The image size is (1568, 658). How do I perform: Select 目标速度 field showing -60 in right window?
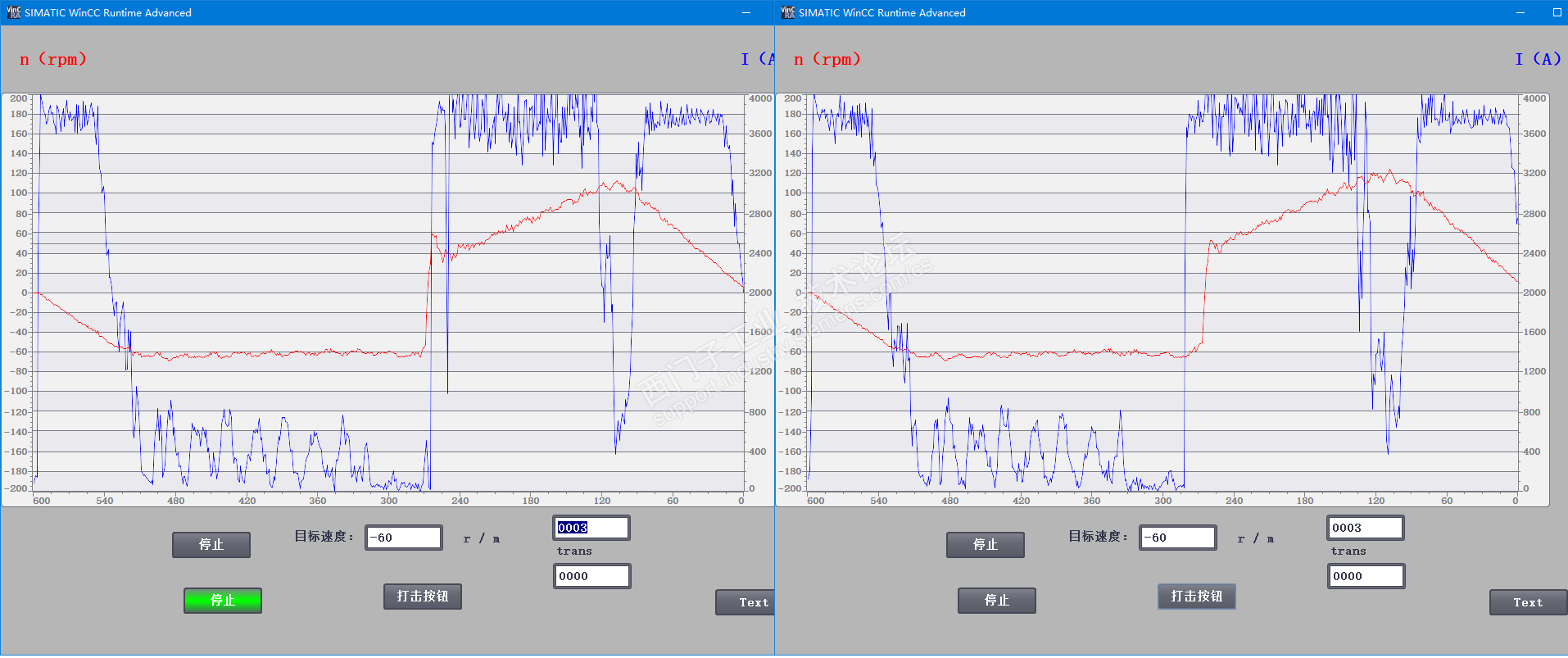click(x=1178, y=538)
